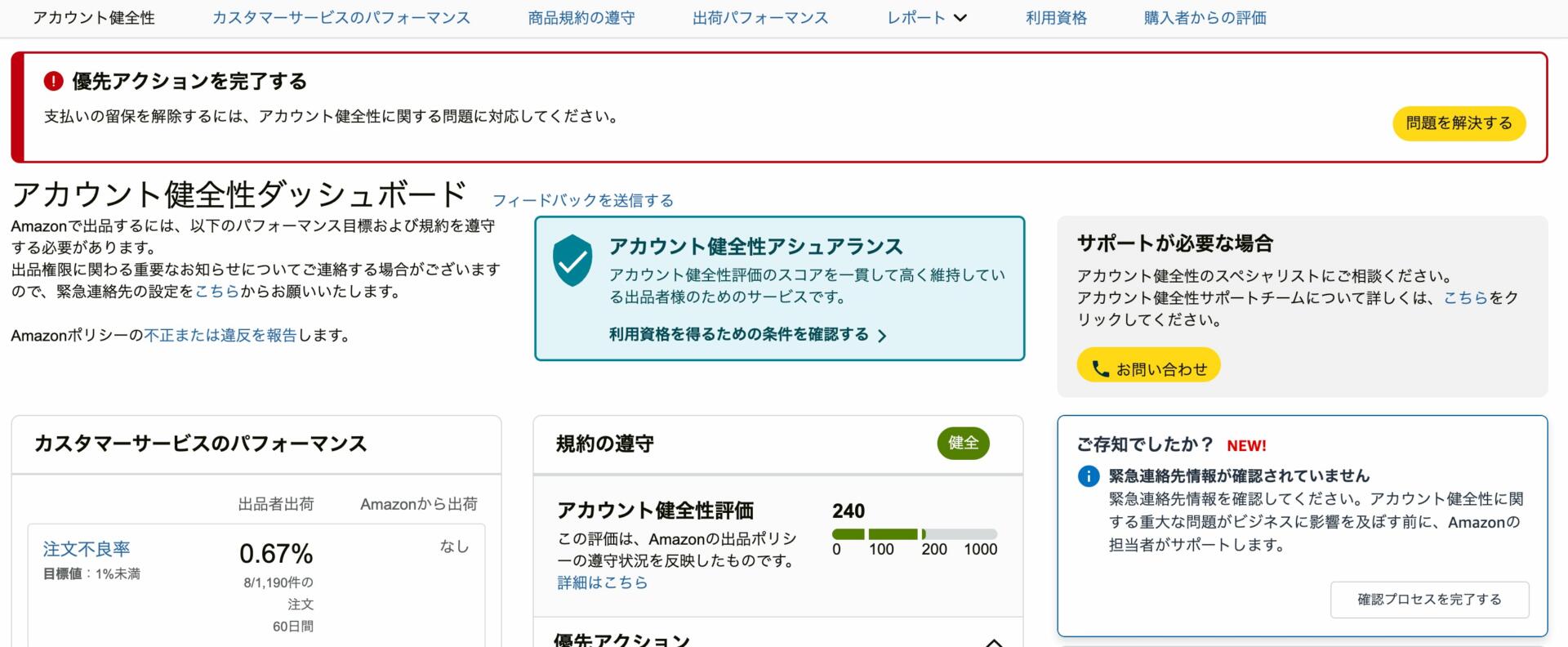Image resolution: width=1568 pixels, height=647 pixels.
Task: Click the phone icon on the お問い合わせ button
Action: tap(1100, 369)
